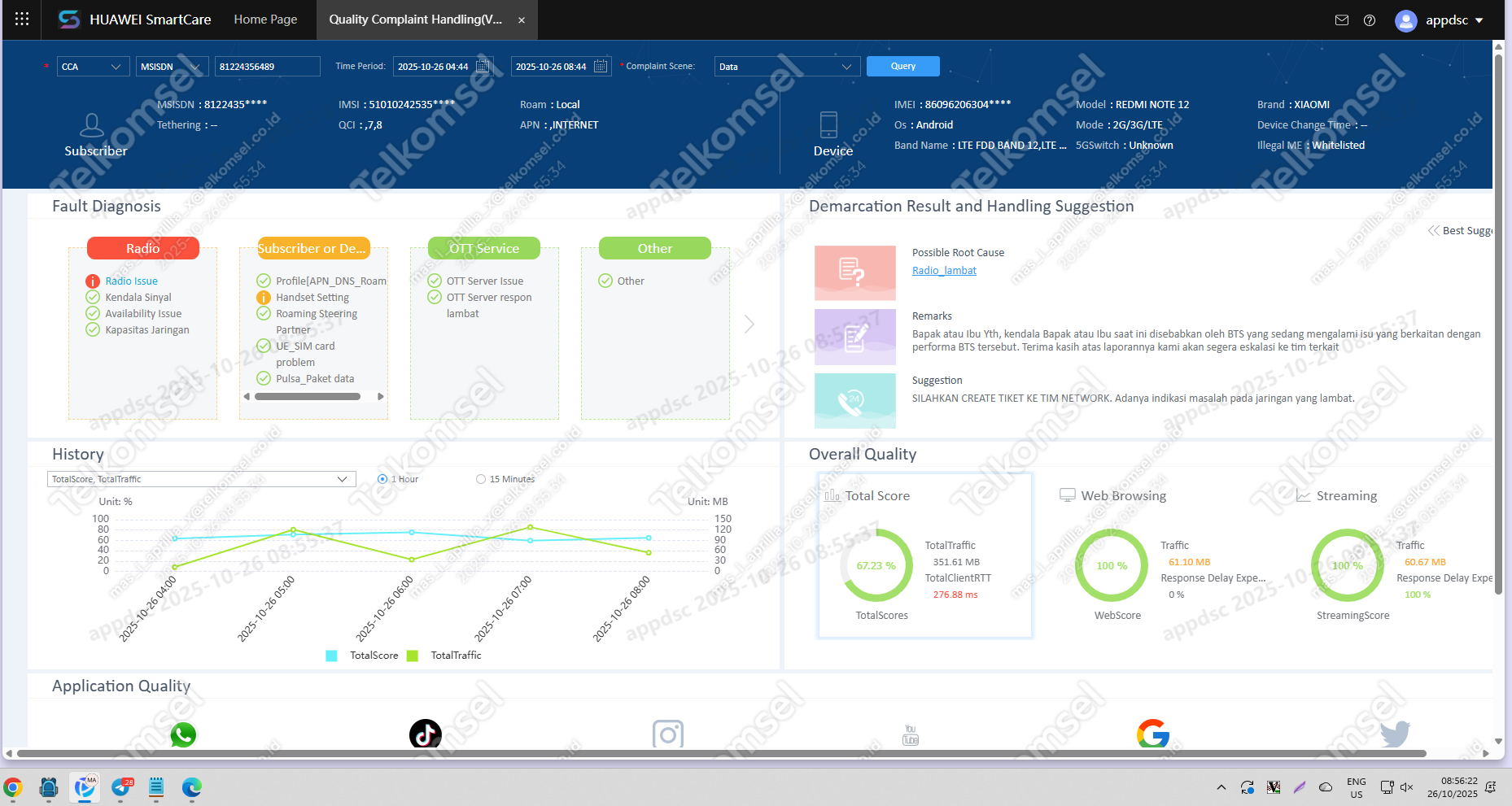The image size is (1512, 806).
Task: Open Google Chrome from the taskbar
Action: pos(13,787)
